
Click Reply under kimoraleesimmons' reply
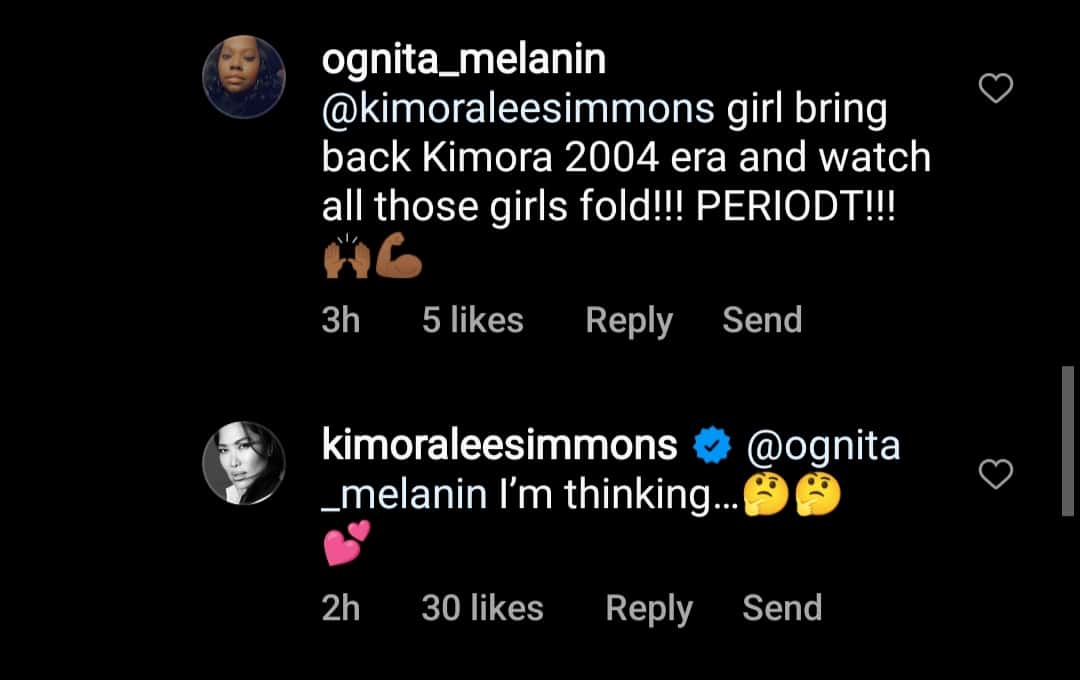pyautogui.click(x=648, y=607)
